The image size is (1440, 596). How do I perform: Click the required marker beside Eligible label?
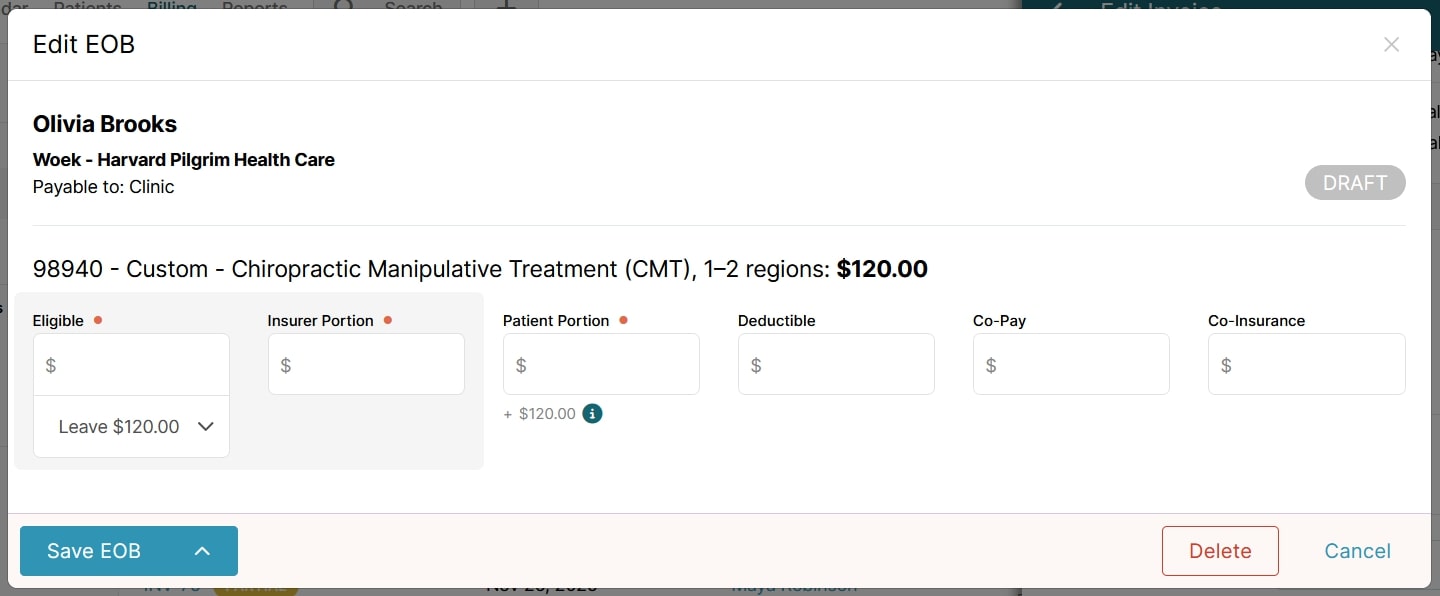(98, 320)
